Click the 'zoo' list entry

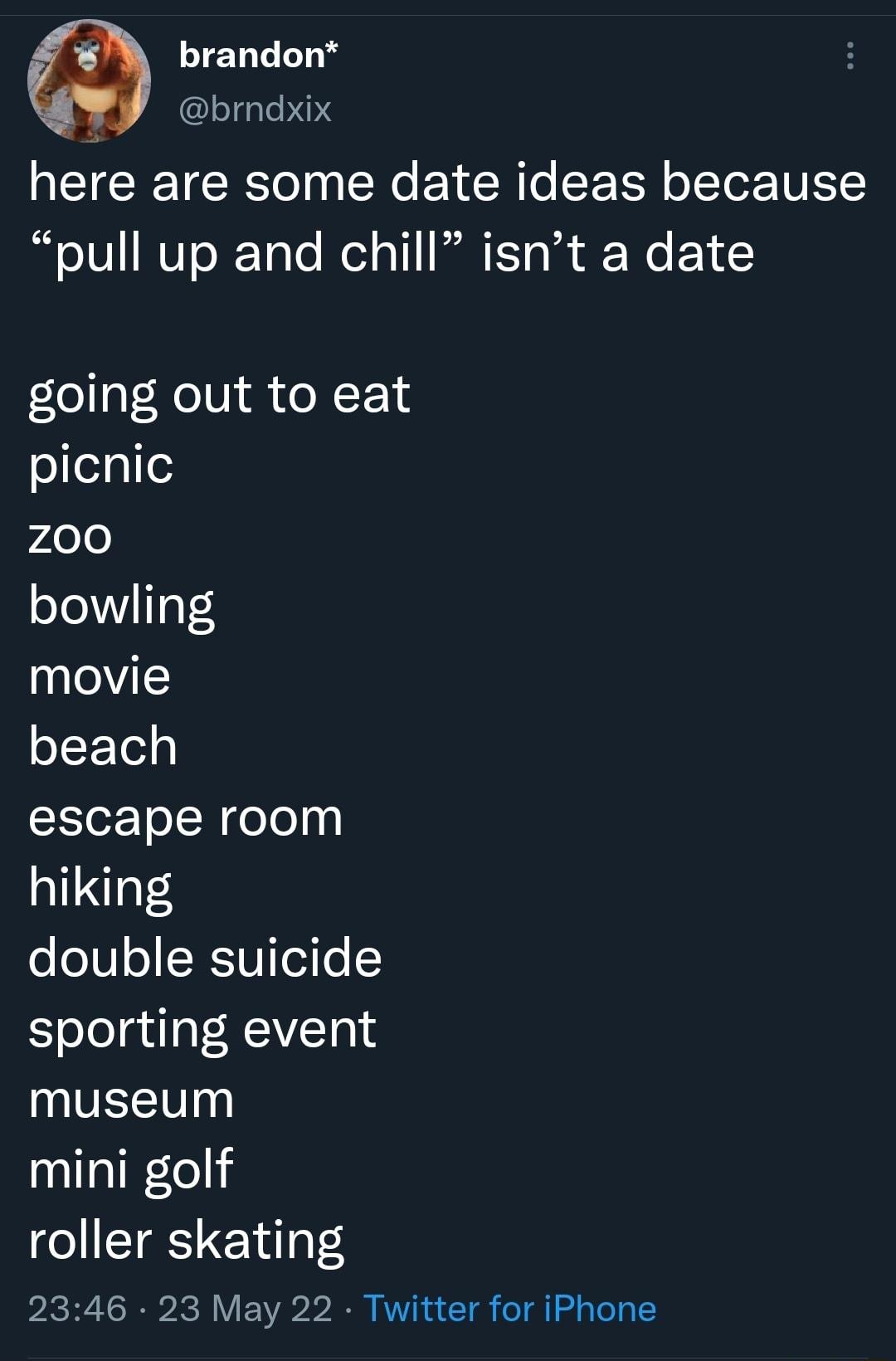[x=70, y=537]
